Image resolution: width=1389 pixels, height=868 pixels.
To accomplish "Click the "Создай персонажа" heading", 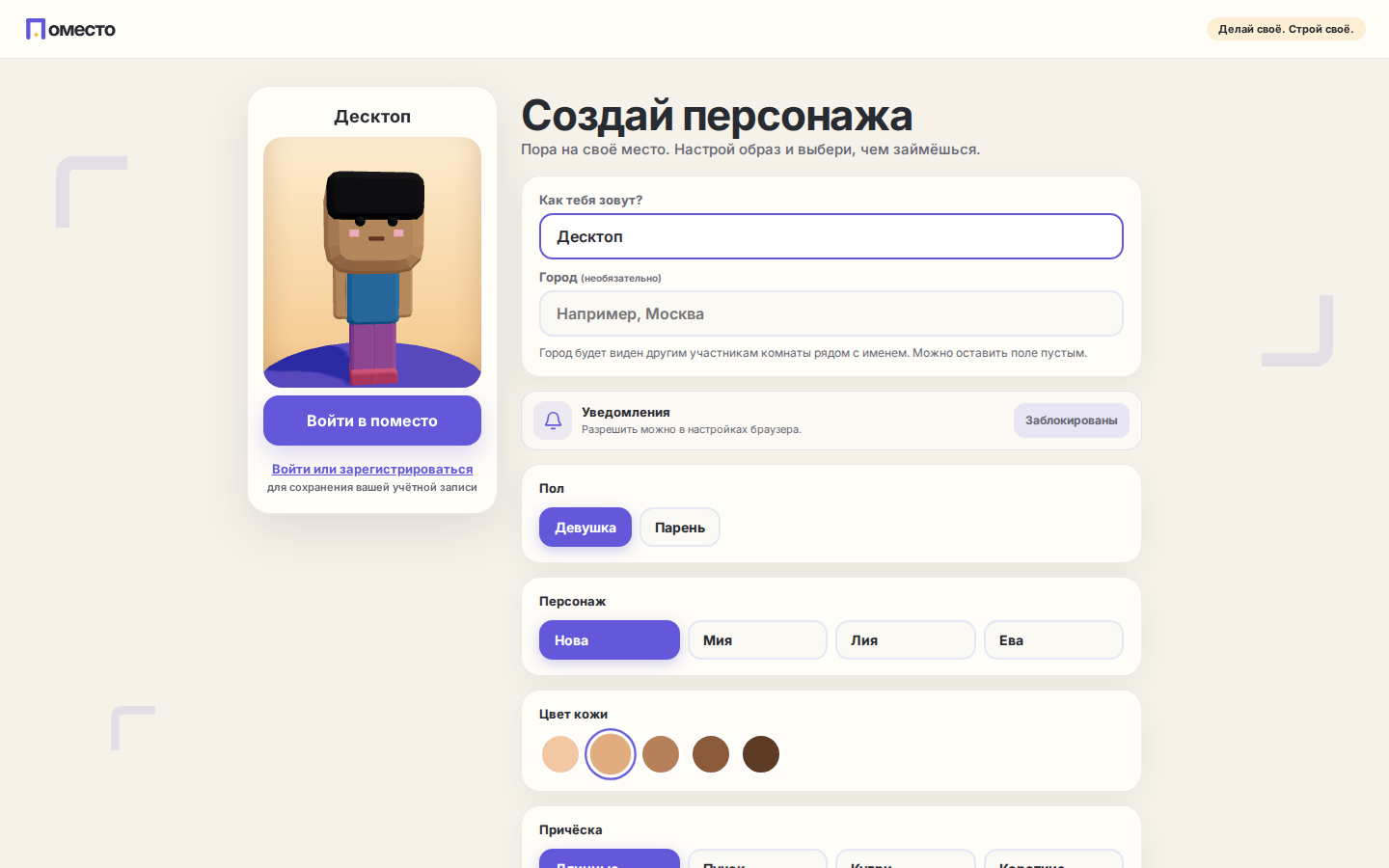I will (x=717, y=116).
